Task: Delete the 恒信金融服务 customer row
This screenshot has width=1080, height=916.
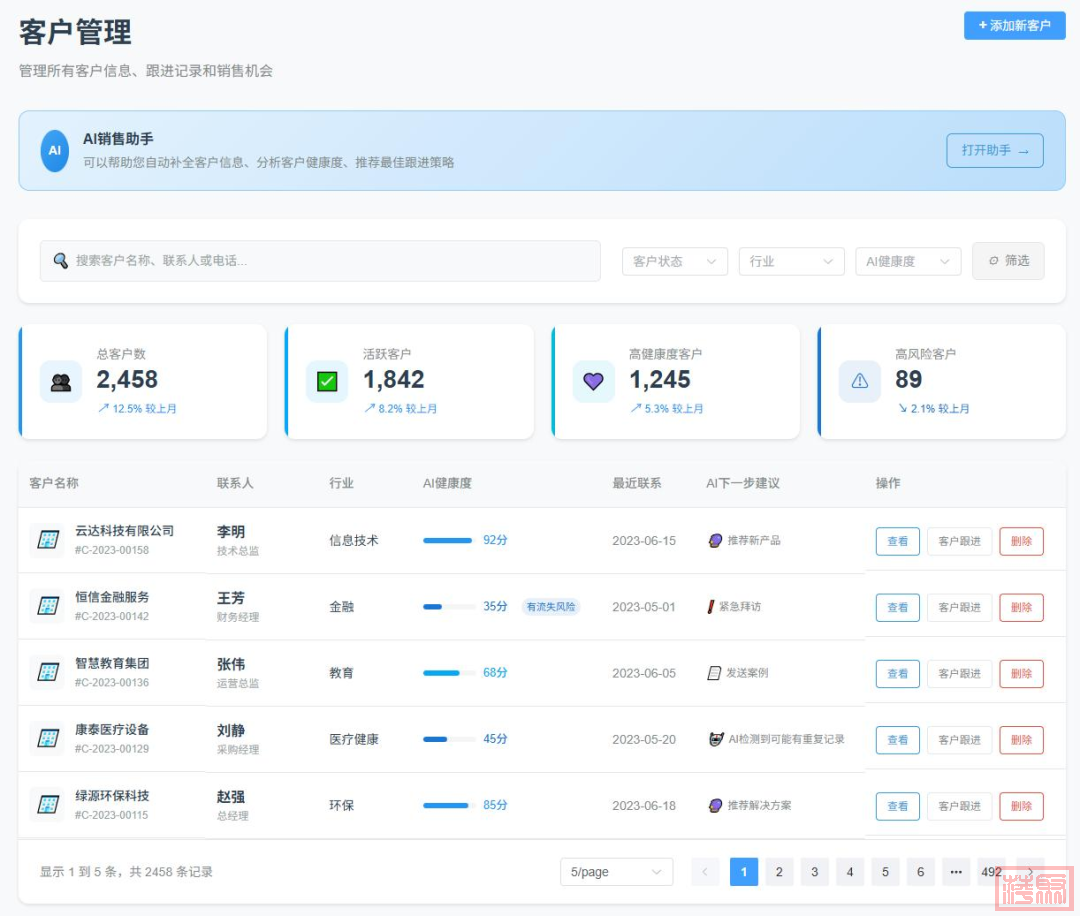Action: (1021, 607)
